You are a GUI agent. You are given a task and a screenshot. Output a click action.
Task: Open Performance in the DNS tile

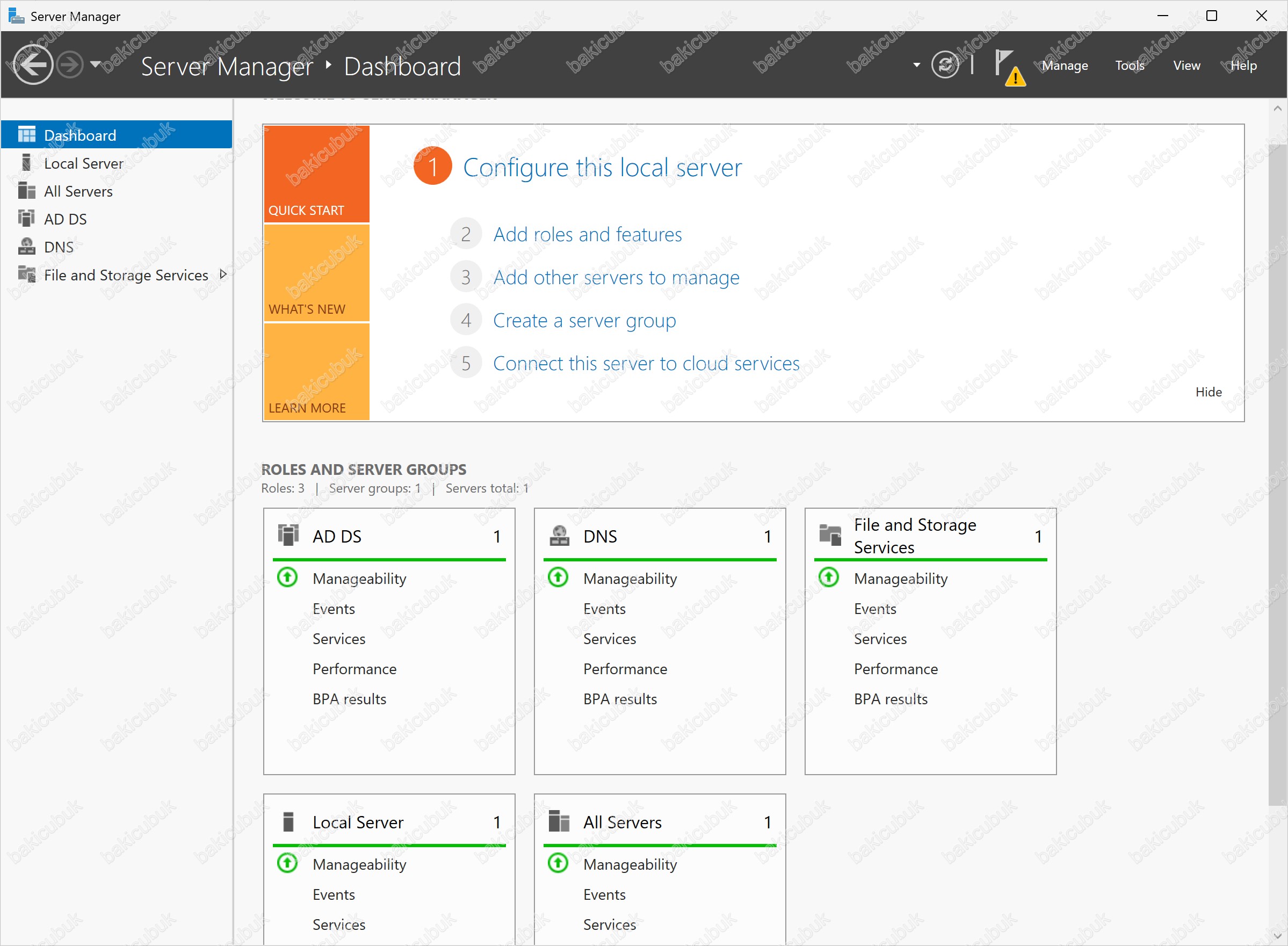coord(625,669)
